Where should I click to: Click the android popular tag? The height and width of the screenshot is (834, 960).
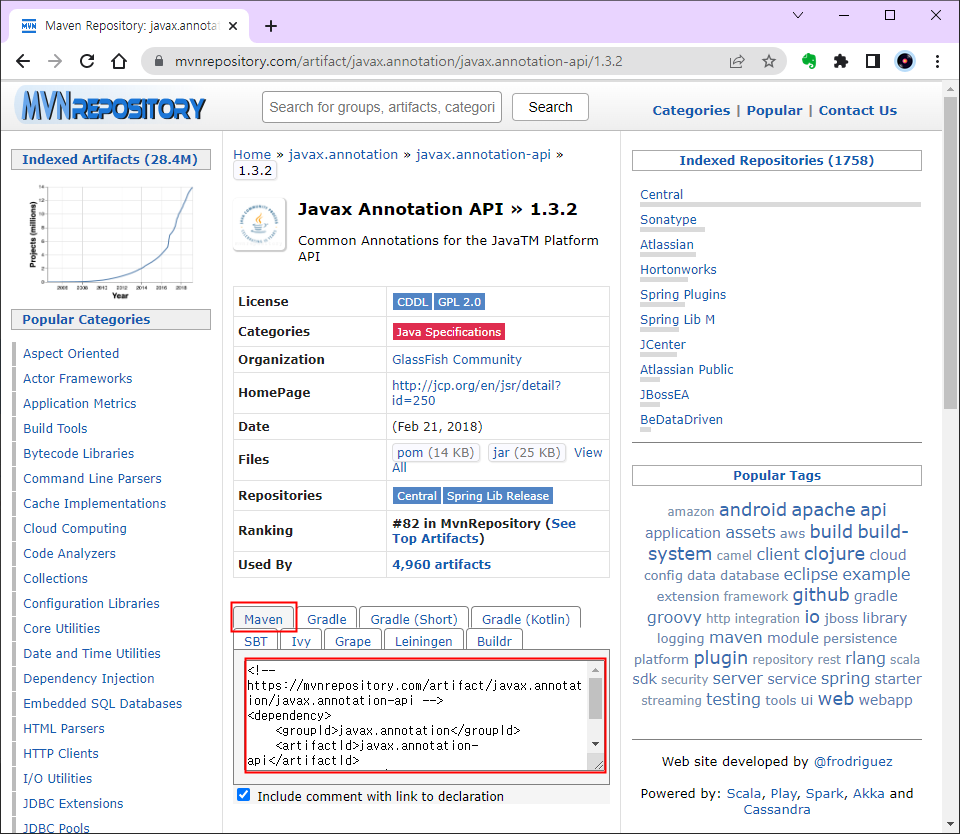752,509
